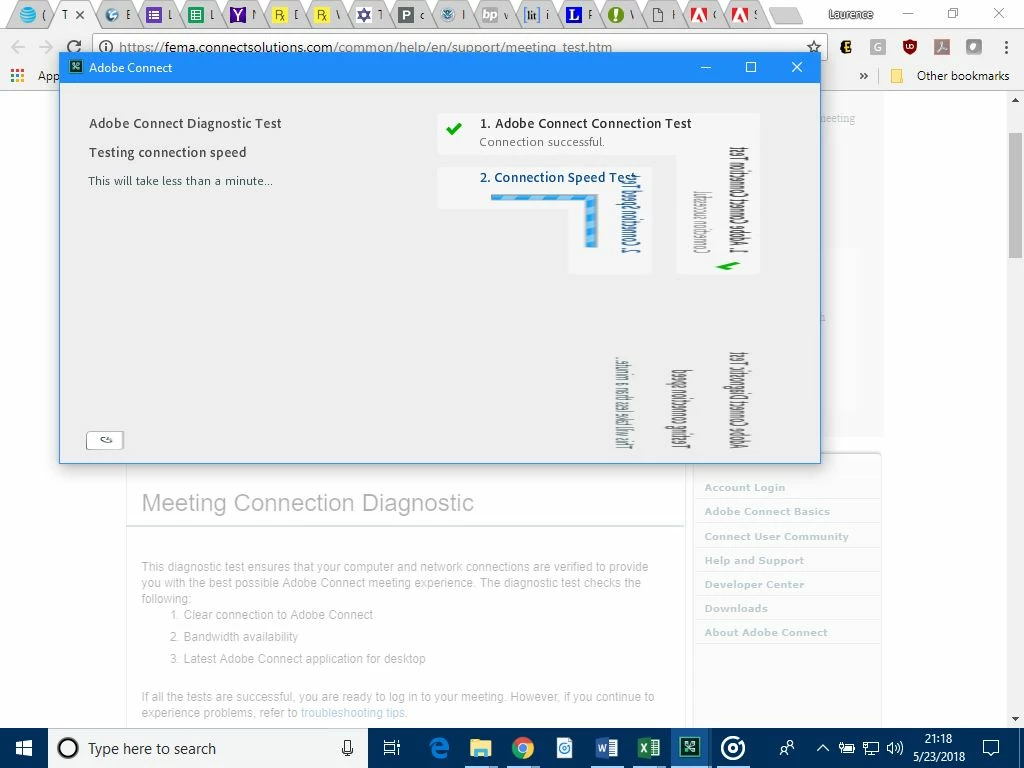Click the page vertical scrollbar thumb
1024x768 pixels.
(1016, 195)
